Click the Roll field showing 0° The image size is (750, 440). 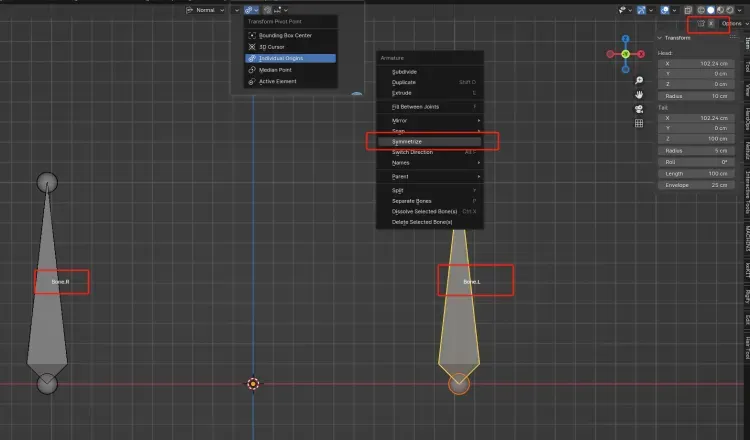(696, 162)
